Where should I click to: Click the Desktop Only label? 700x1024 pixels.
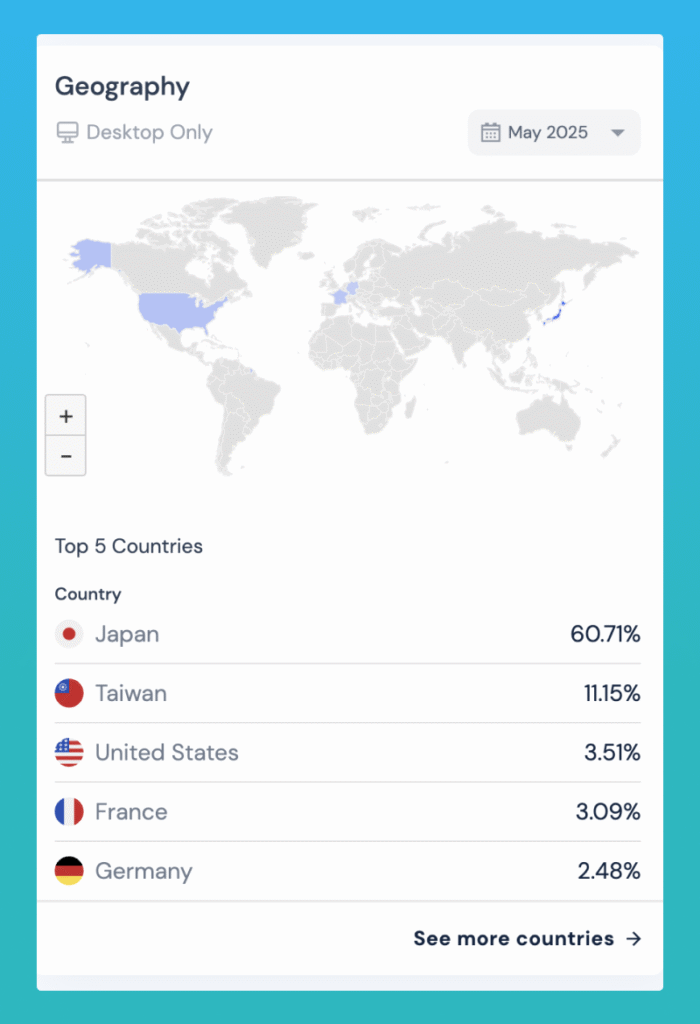click(x=149, y=132)
